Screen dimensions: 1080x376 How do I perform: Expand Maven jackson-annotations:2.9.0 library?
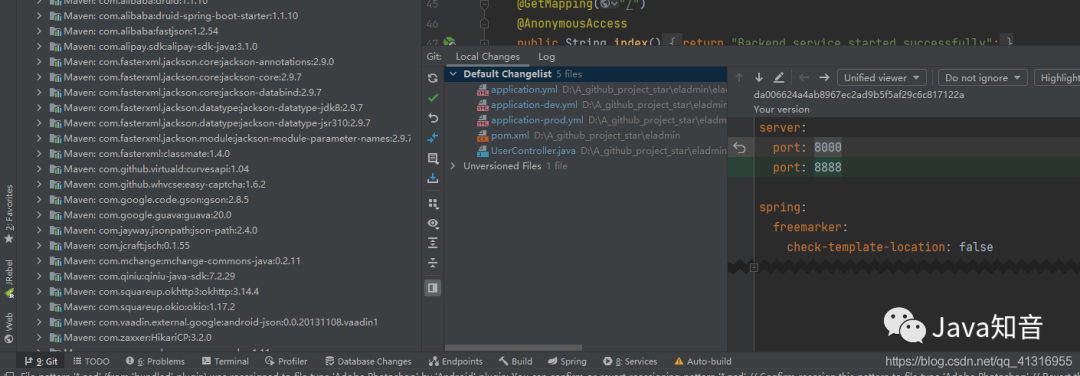coord(39,61)
